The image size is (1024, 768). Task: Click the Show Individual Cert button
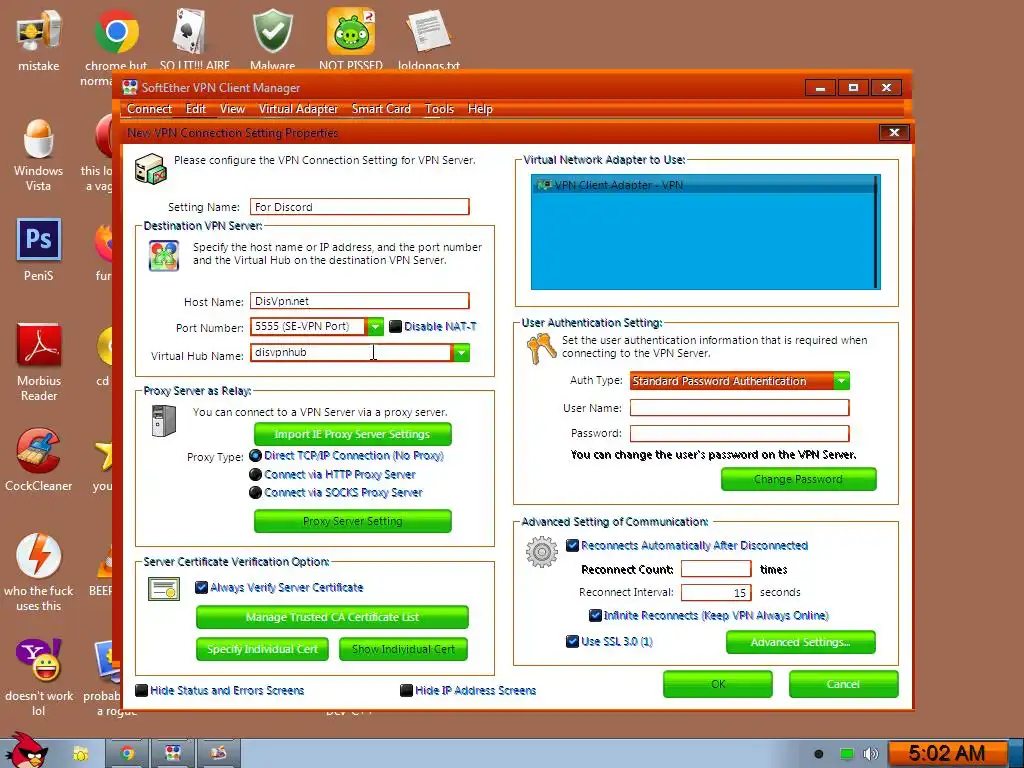click(404, 649)
